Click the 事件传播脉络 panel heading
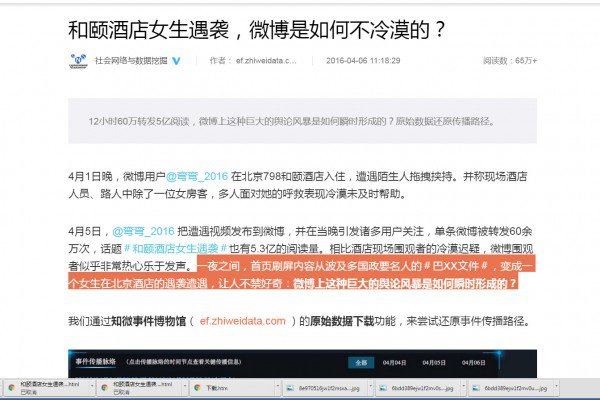The width and height of the screenshot is (600, 400). [x=96, y=362]
